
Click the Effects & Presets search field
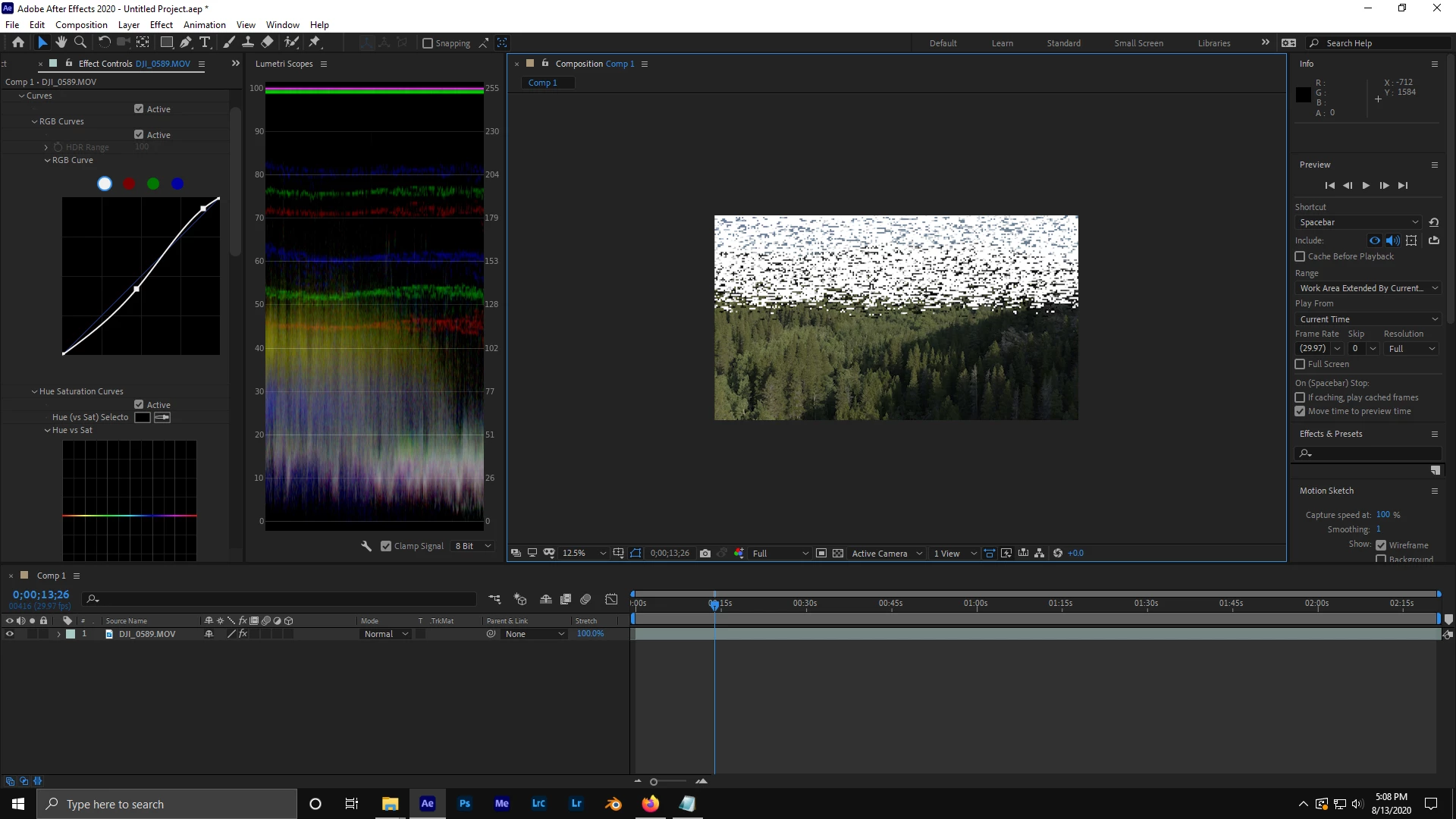1373,453
